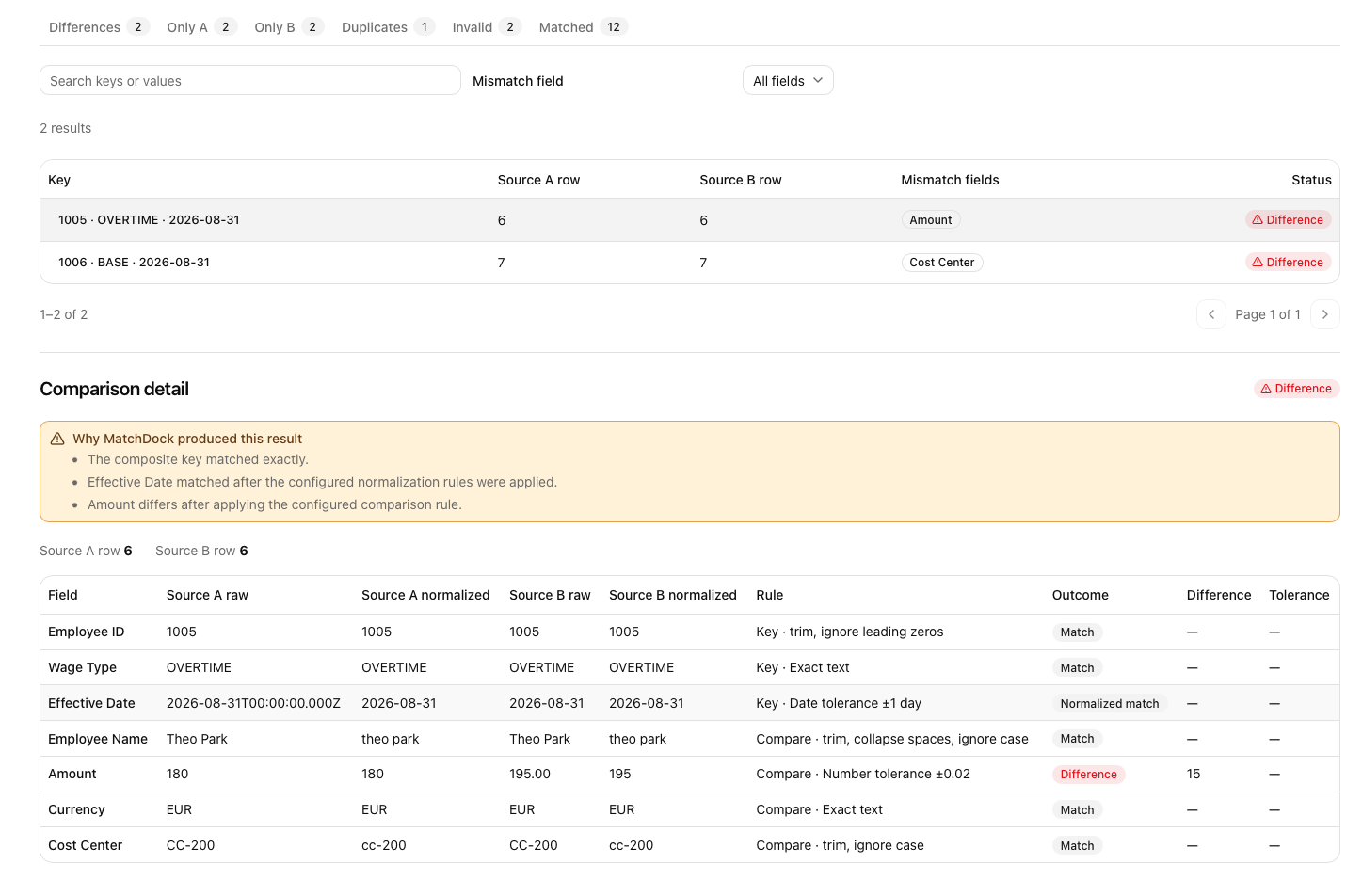Click the Rule column header

coord(769,595)
